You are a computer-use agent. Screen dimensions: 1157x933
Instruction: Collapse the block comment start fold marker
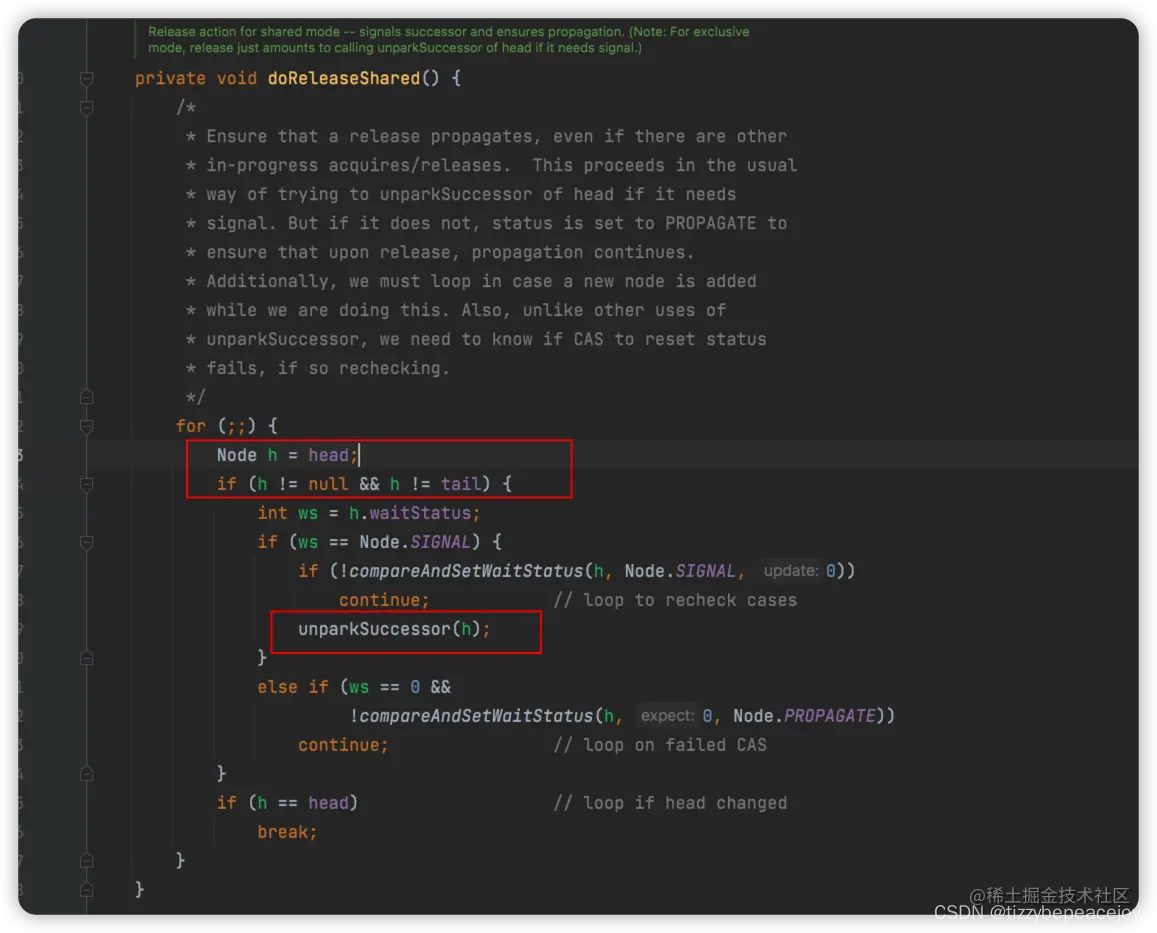tap(86, 108)
